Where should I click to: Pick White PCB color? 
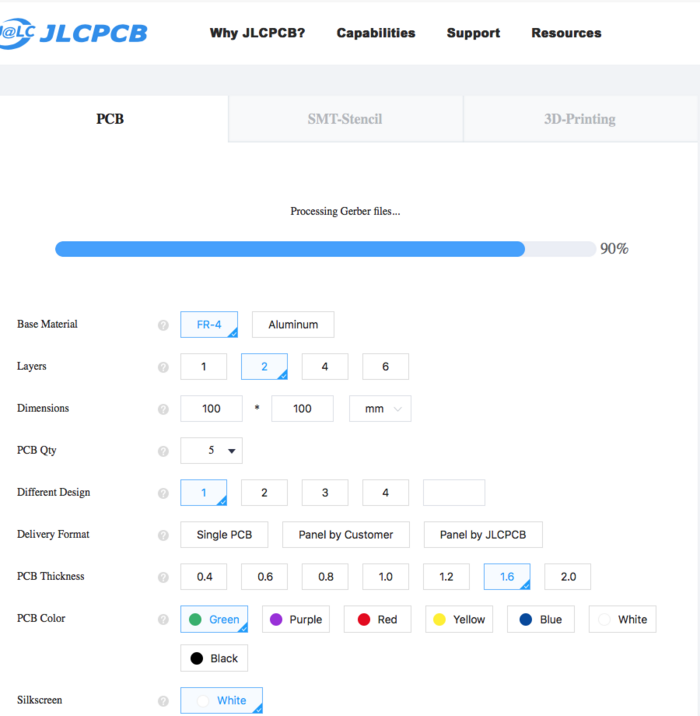click(x=622, y=619)
